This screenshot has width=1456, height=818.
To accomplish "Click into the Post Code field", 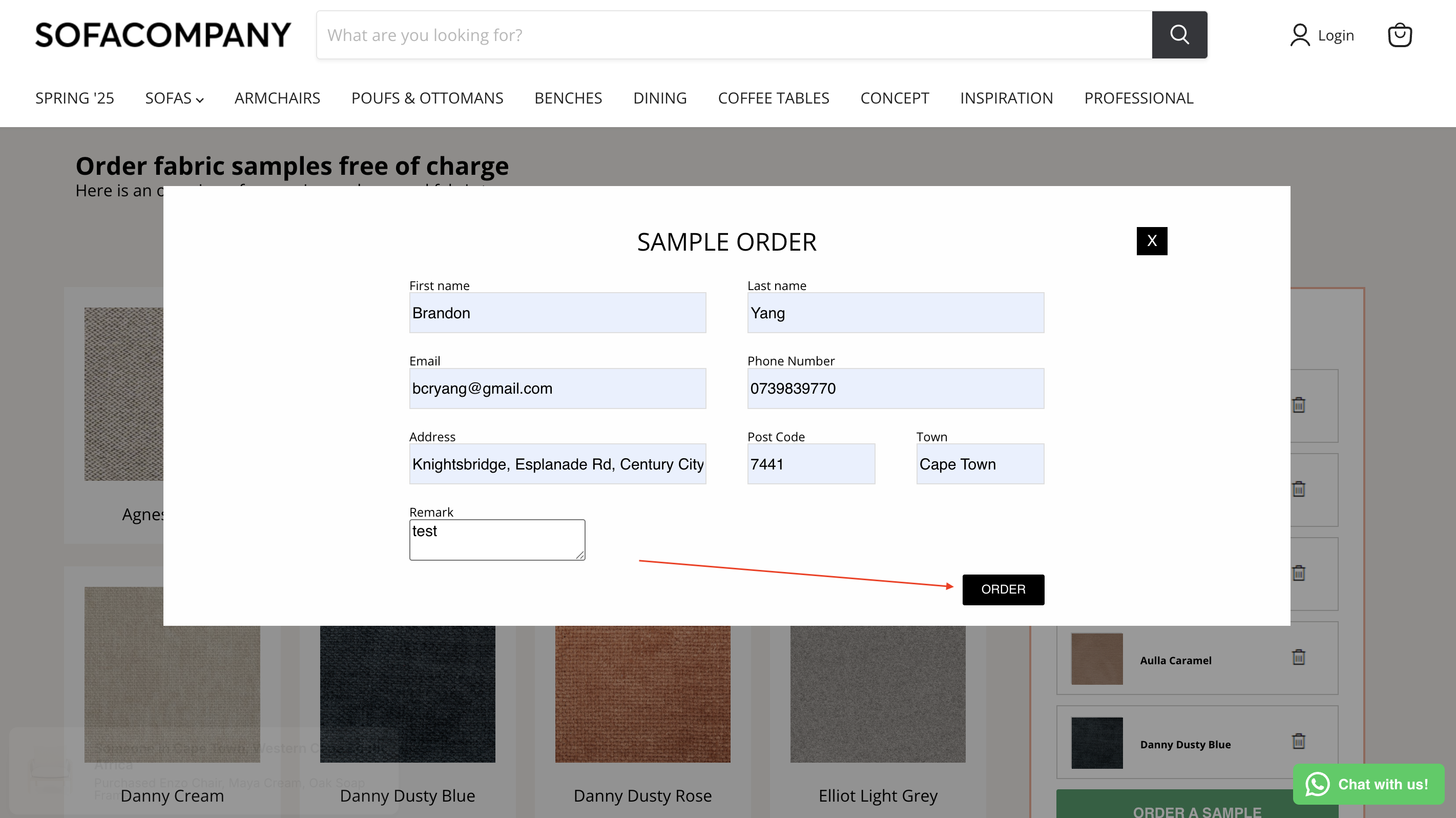I will 810,464.
